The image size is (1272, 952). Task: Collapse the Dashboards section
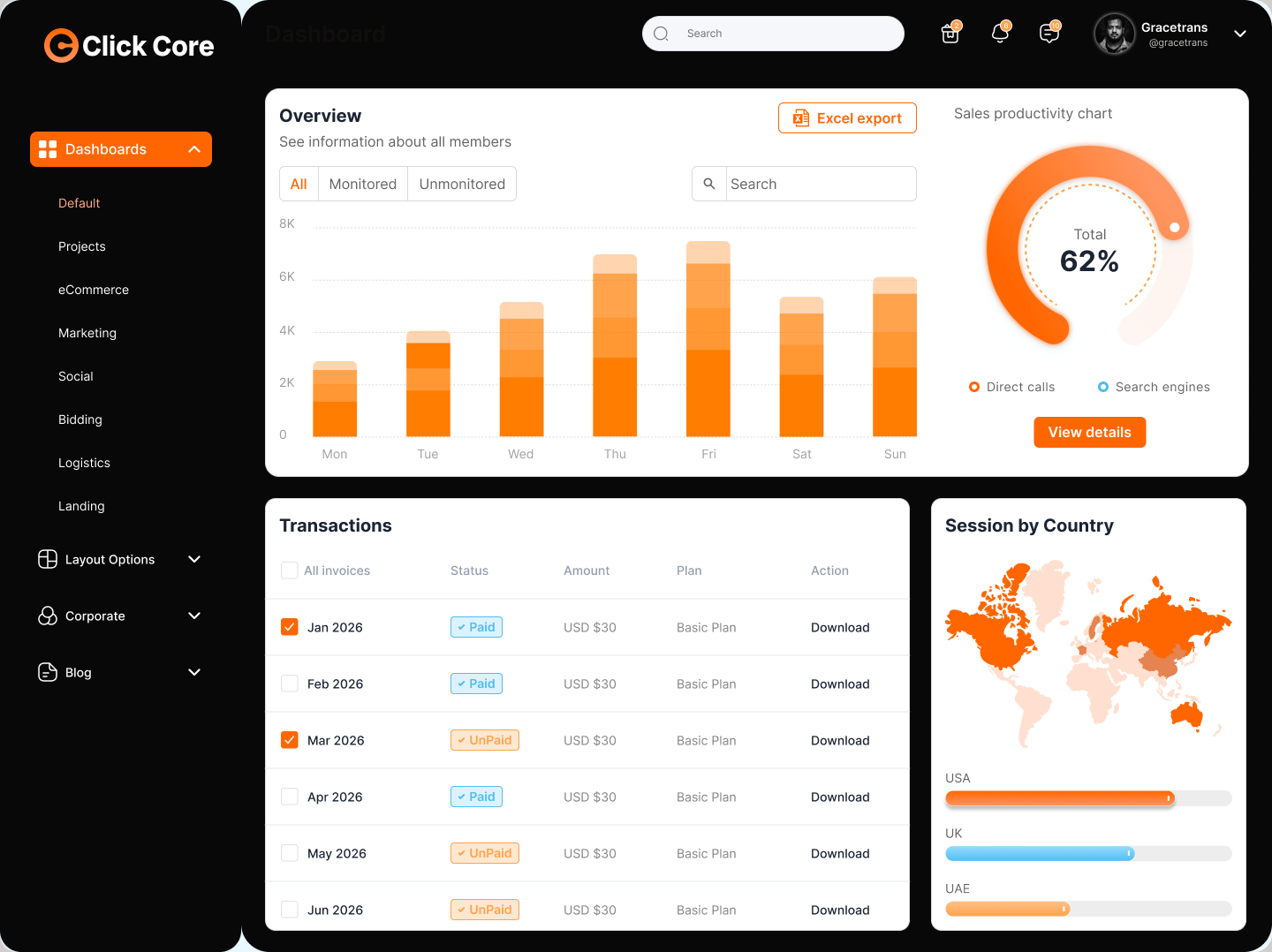point(193,148)
